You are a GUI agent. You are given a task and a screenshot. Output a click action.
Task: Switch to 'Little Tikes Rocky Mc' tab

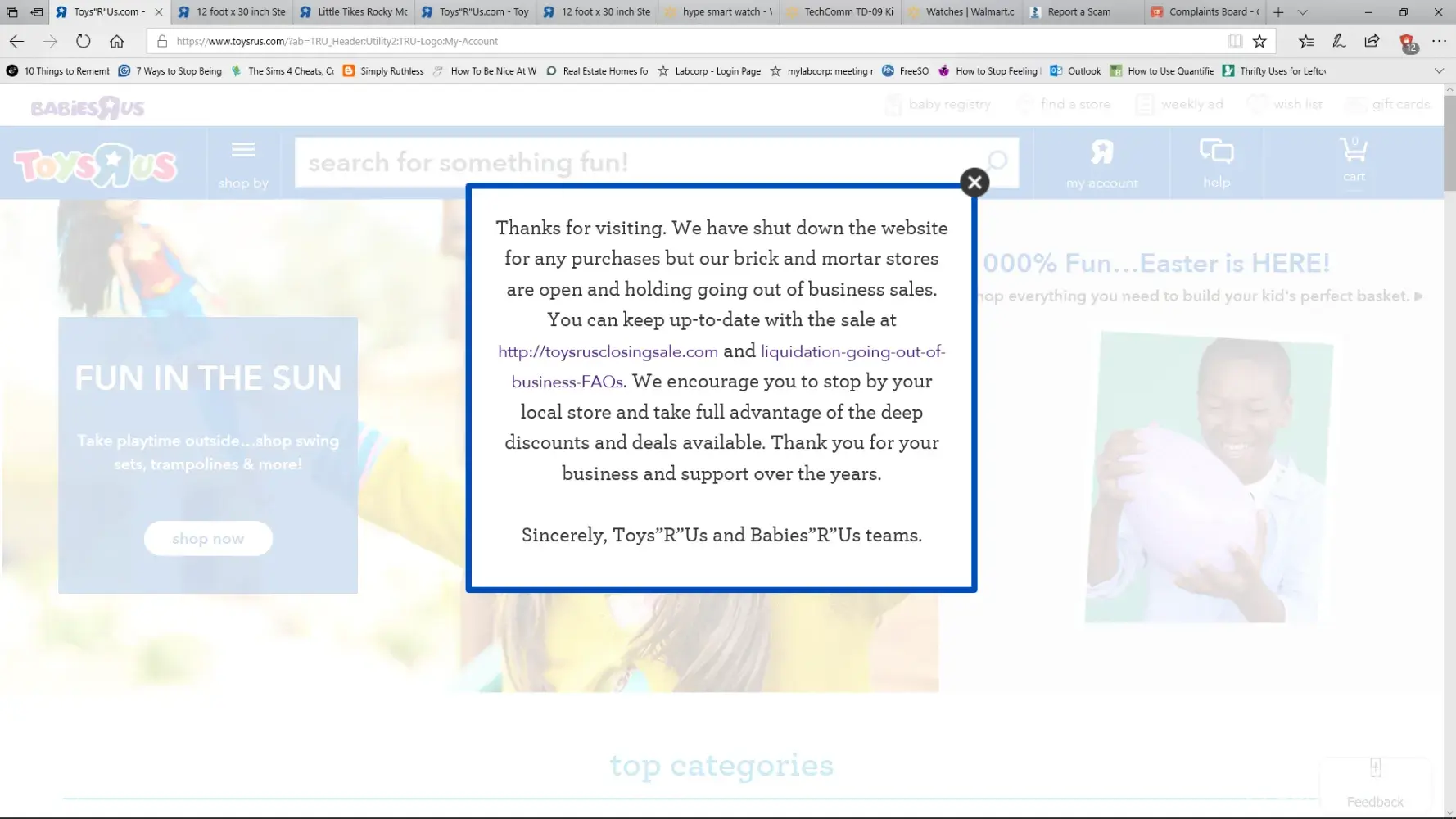pos(354,12)
